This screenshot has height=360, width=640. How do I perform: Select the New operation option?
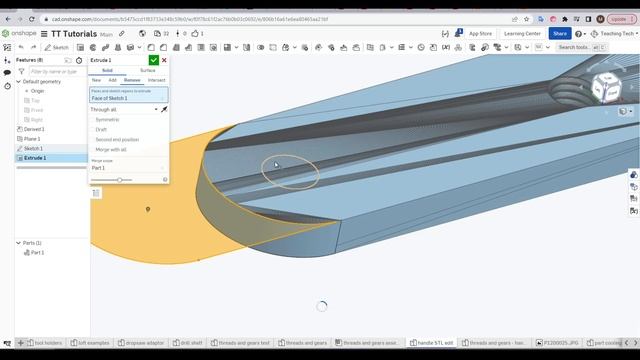coord(96,80)
